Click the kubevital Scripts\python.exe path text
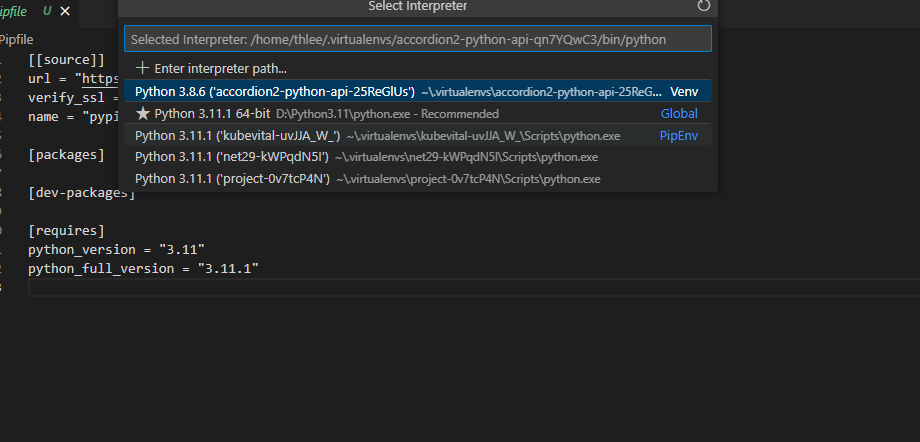This screenshot has width=920, height=442. [483, 136]
